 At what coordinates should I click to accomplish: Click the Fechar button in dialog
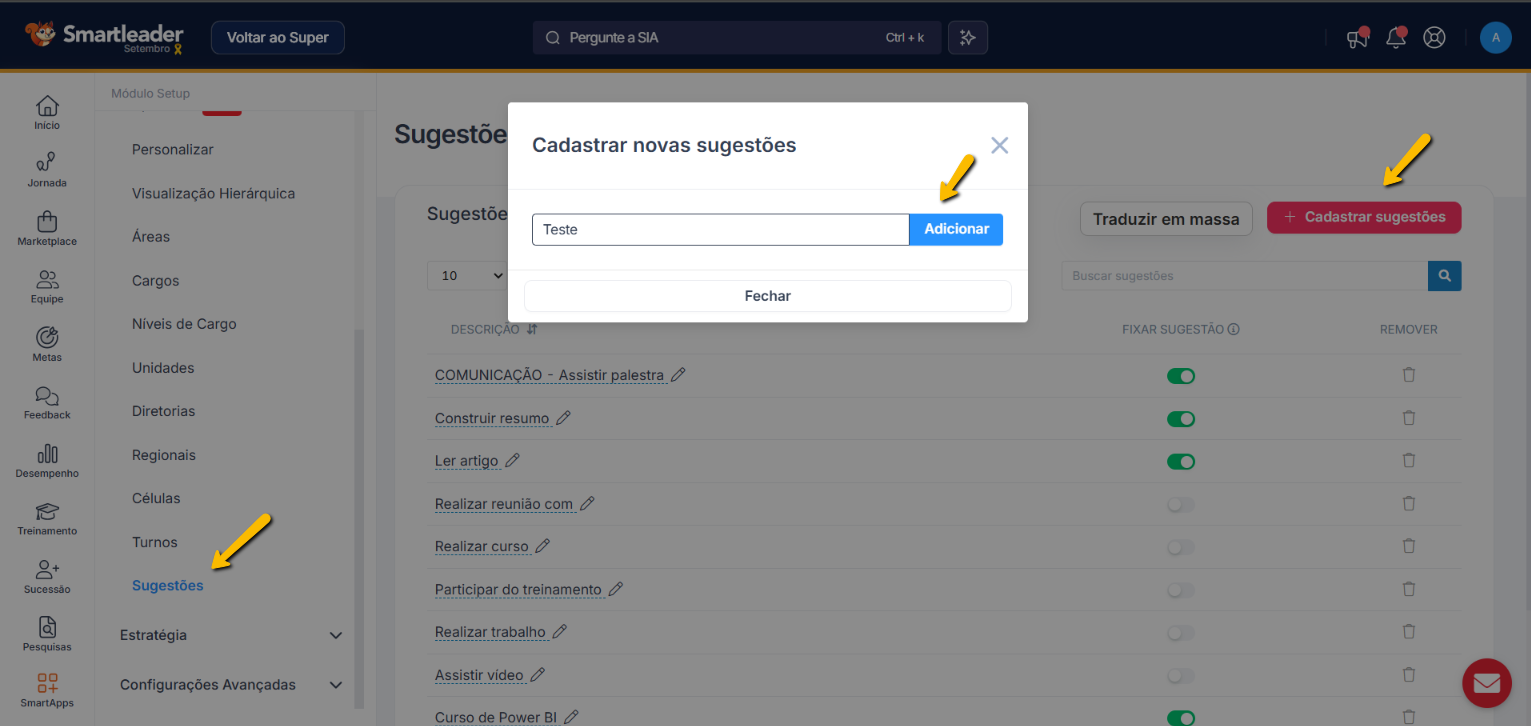(x=767, y=296)
